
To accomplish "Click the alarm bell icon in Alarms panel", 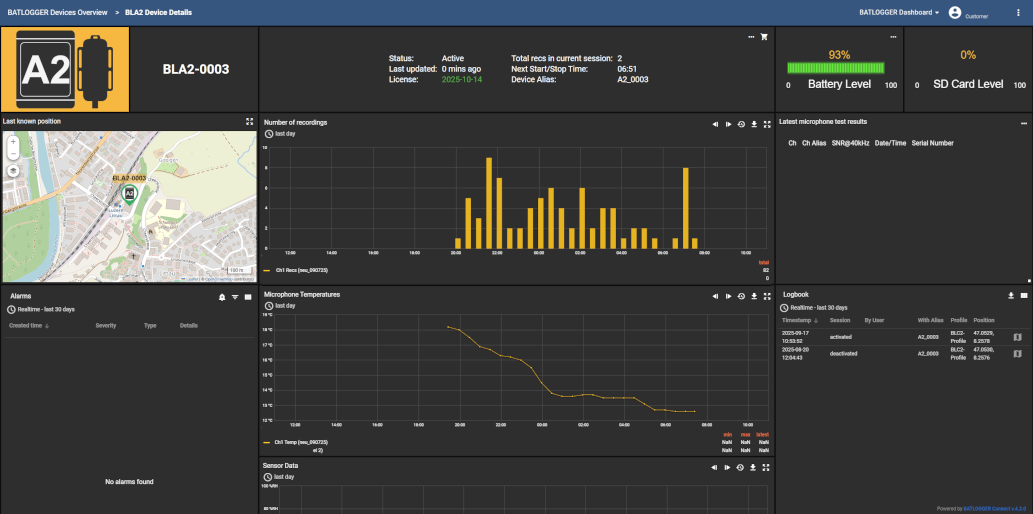I will coord(222,297).
